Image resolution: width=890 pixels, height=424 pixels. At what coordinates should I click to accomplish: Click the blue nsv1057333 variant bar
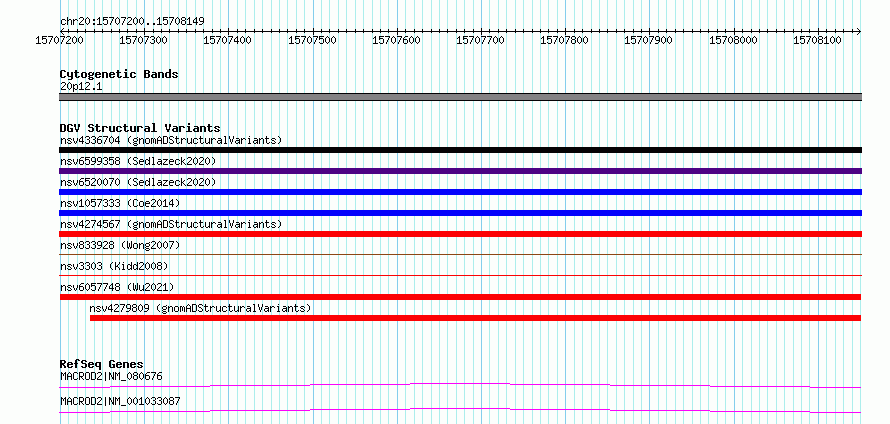[x=460, y=213]
